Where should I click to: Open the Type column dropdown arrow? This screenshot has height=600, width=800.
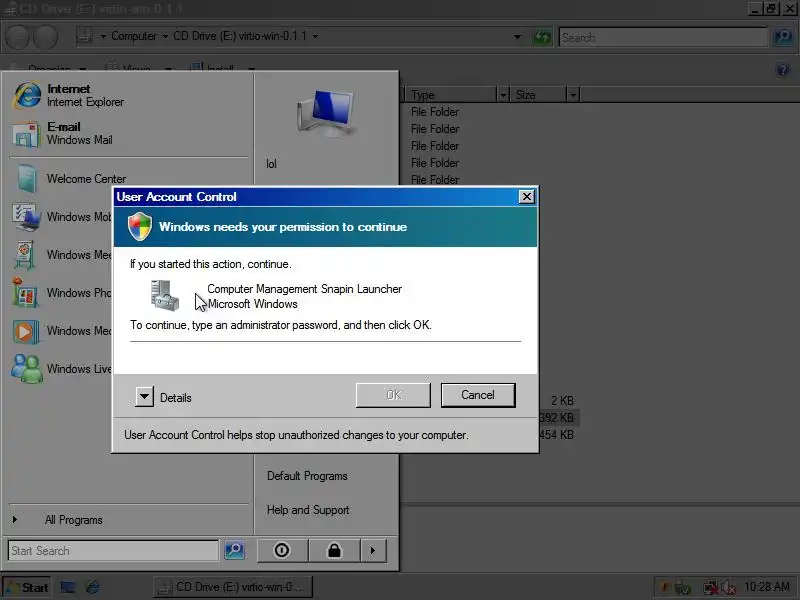pos(503,94)
